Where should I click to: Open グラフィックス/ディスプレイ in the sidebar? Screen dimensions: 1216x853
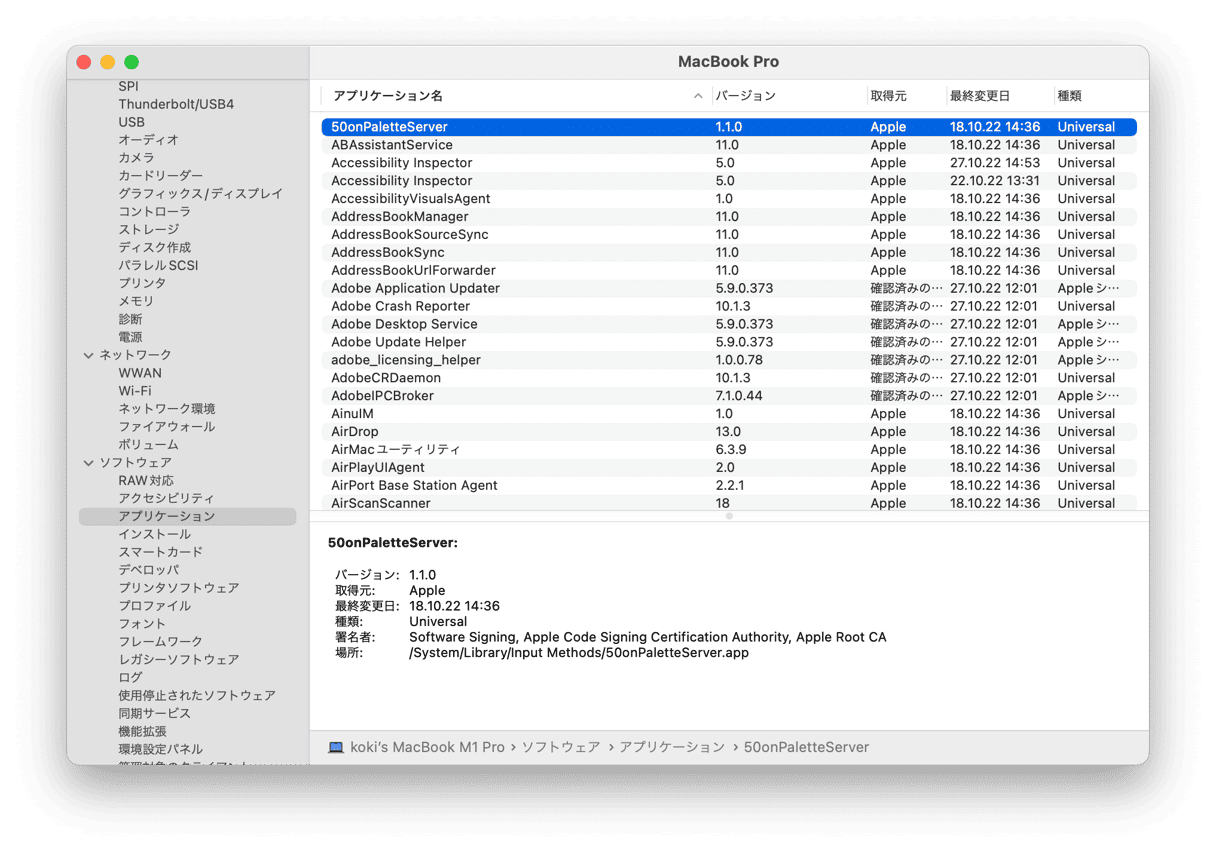200,194
